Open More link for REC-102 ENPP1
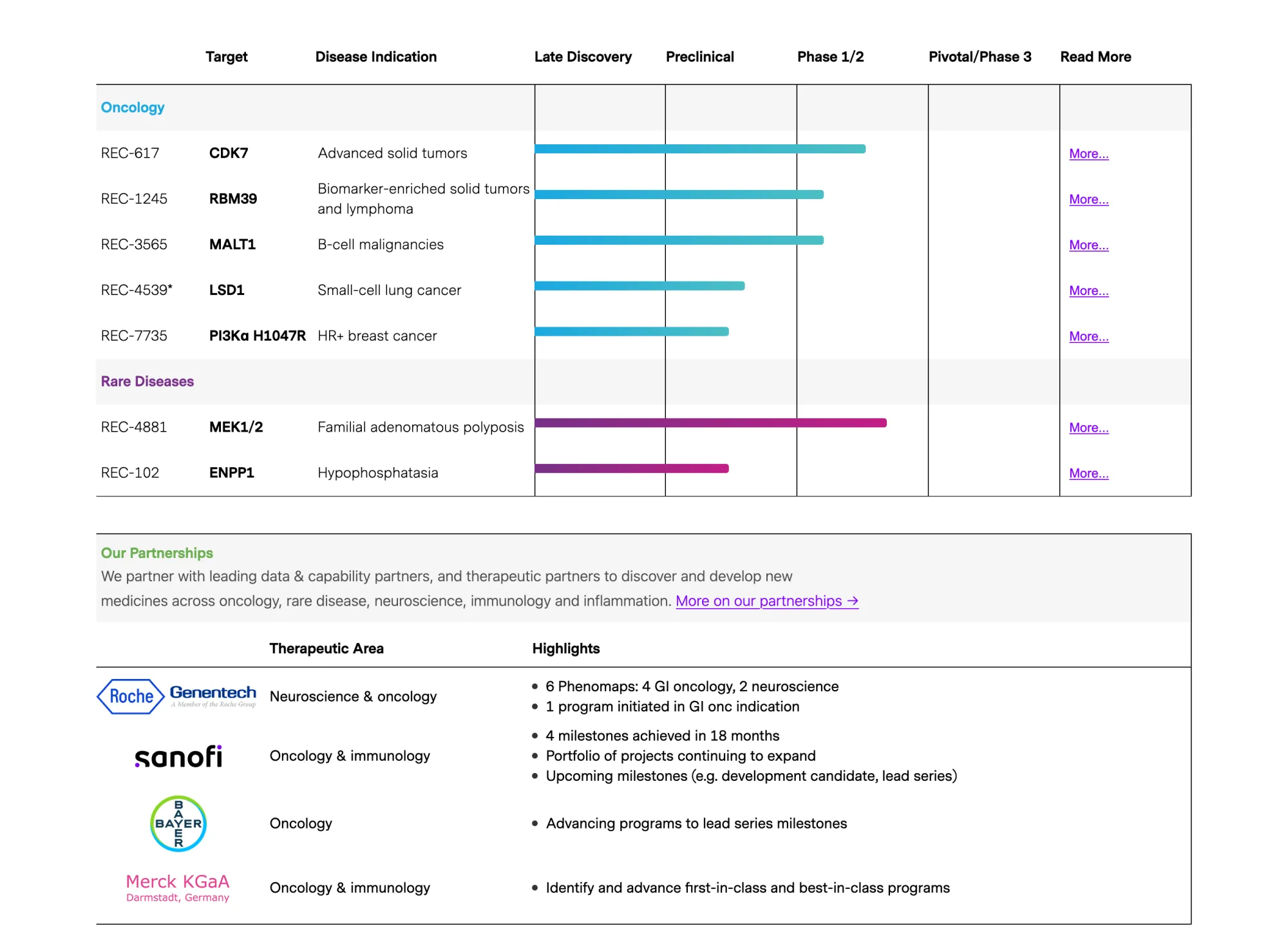This screenshot has width=1288, height=947. (x=1088, y=474)
